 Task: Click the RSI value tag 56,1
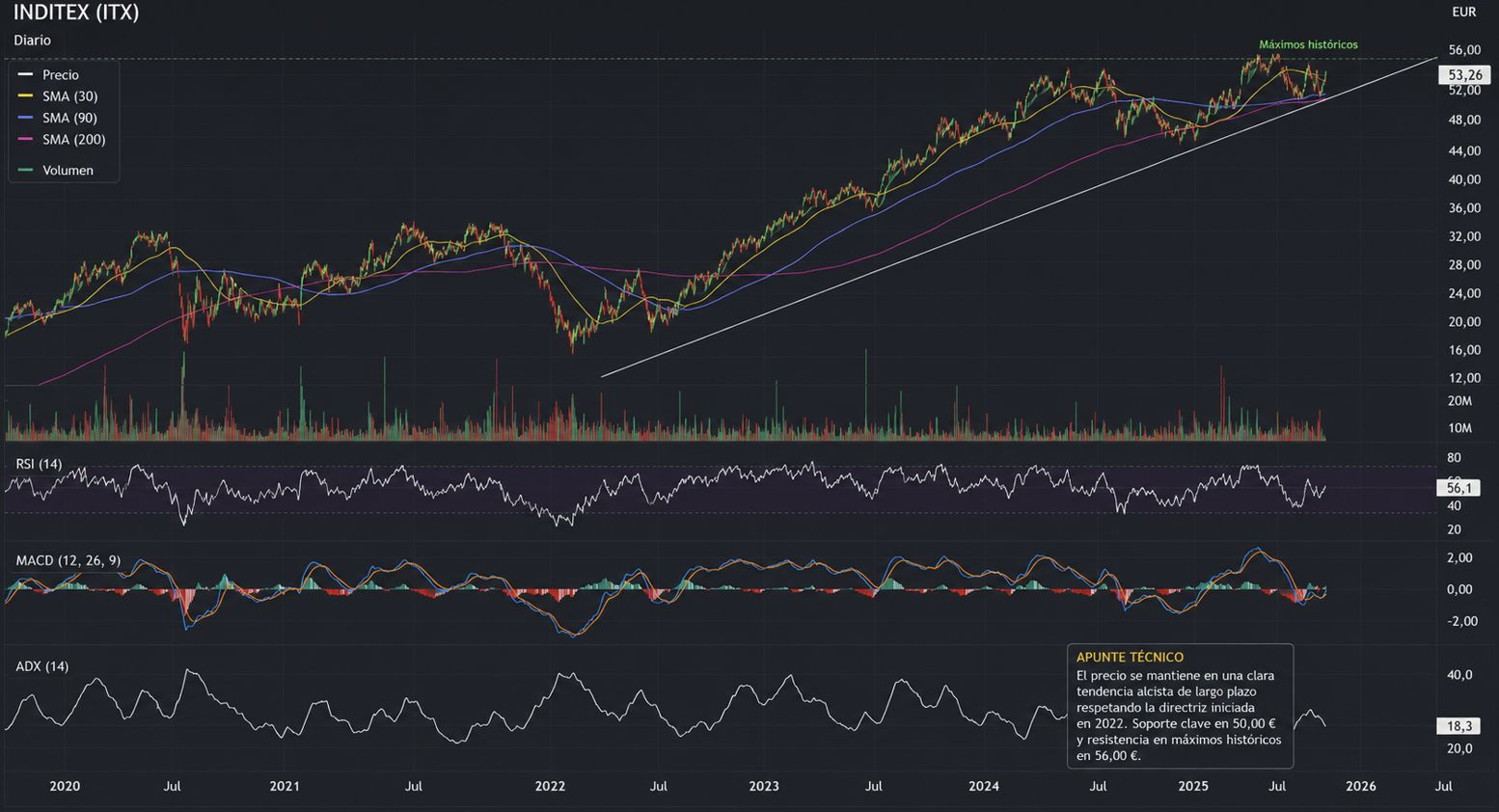1460,489
